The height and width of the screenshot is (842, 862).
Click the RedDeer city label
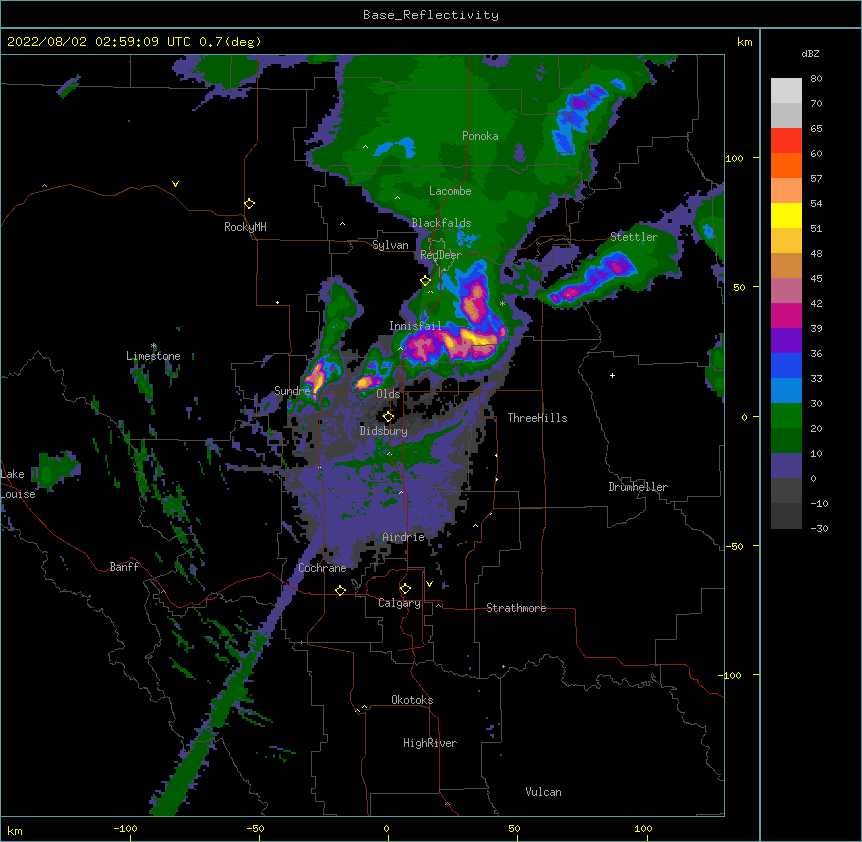coord(440,255)
